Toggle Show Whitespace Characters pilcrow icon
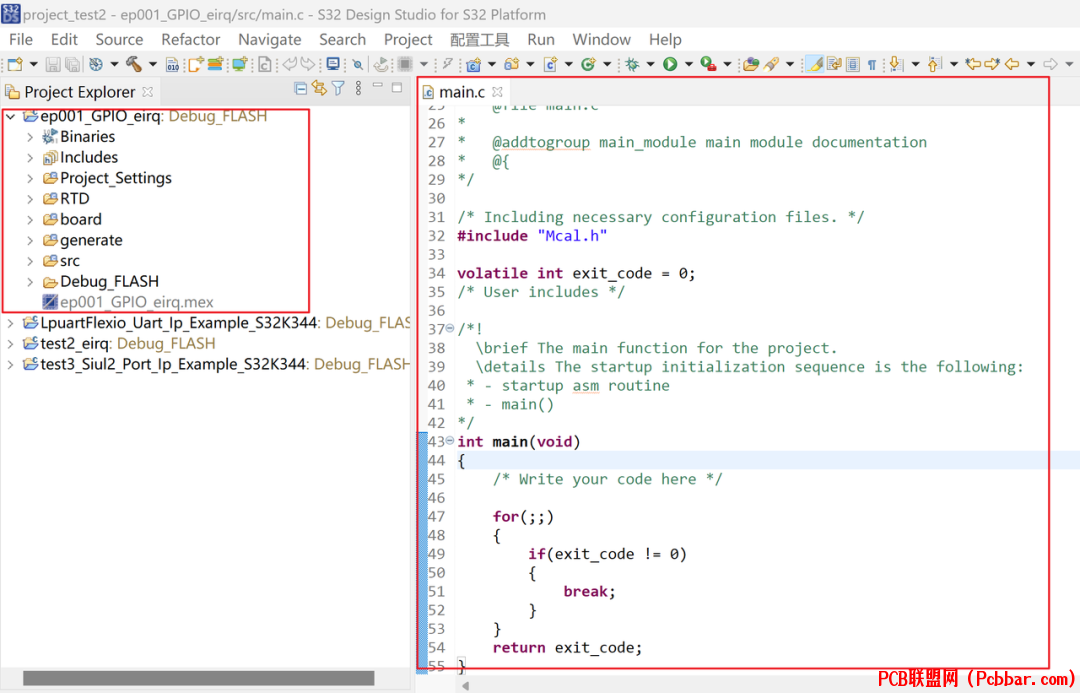Image resolution: width=1080 pixels, height=693 pixels. point(872,65)
